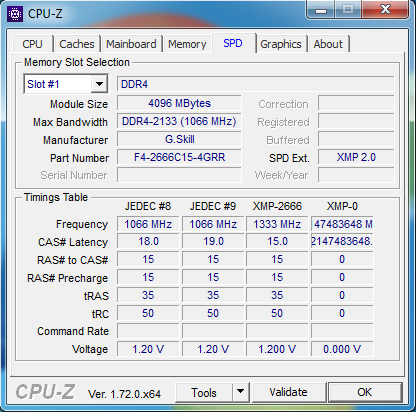
Task: Click the empty Correction field
Action: coord(356,103)
